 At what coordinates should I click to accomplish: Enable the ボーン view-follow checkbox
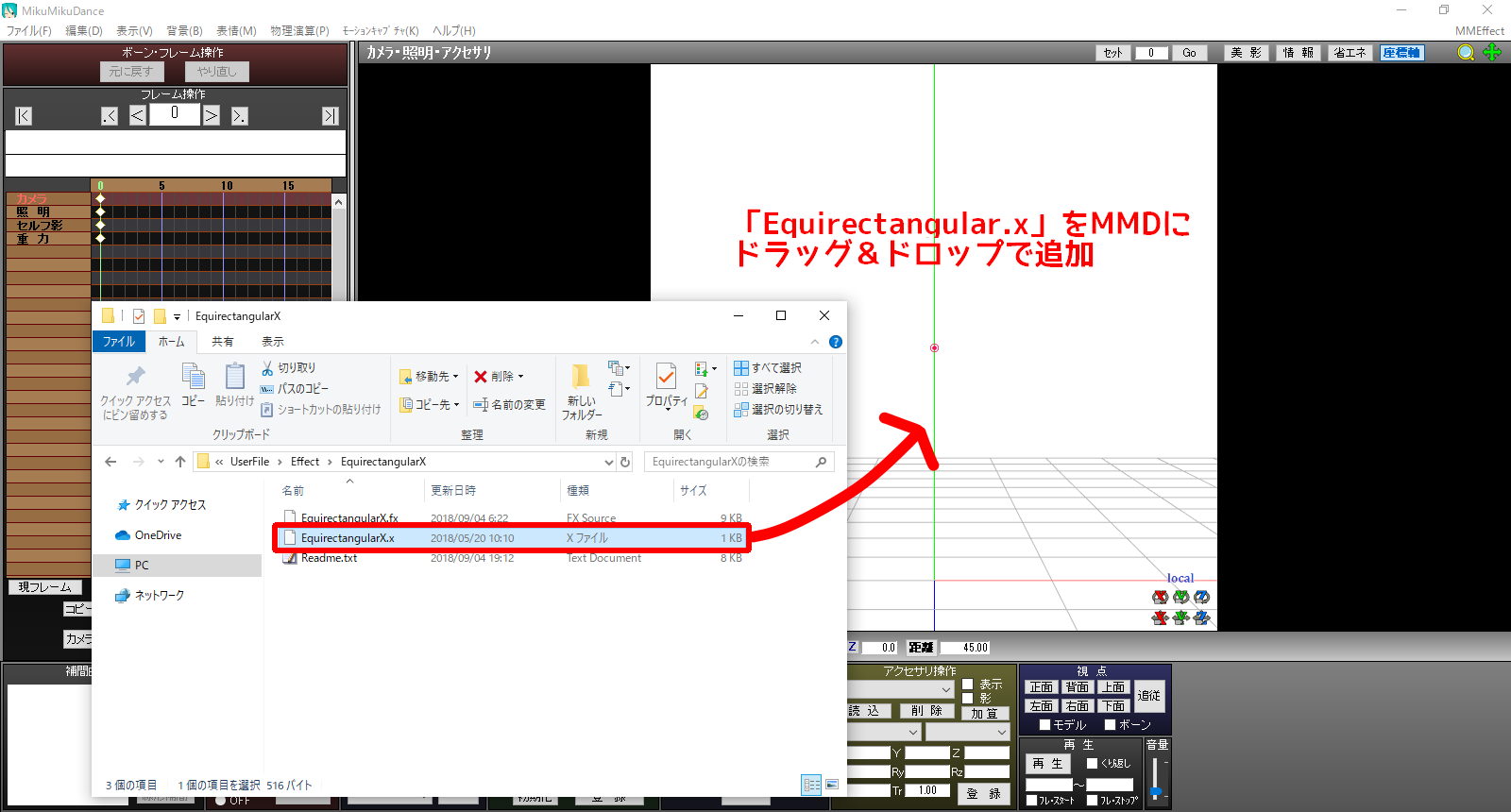pos(1111,725)
